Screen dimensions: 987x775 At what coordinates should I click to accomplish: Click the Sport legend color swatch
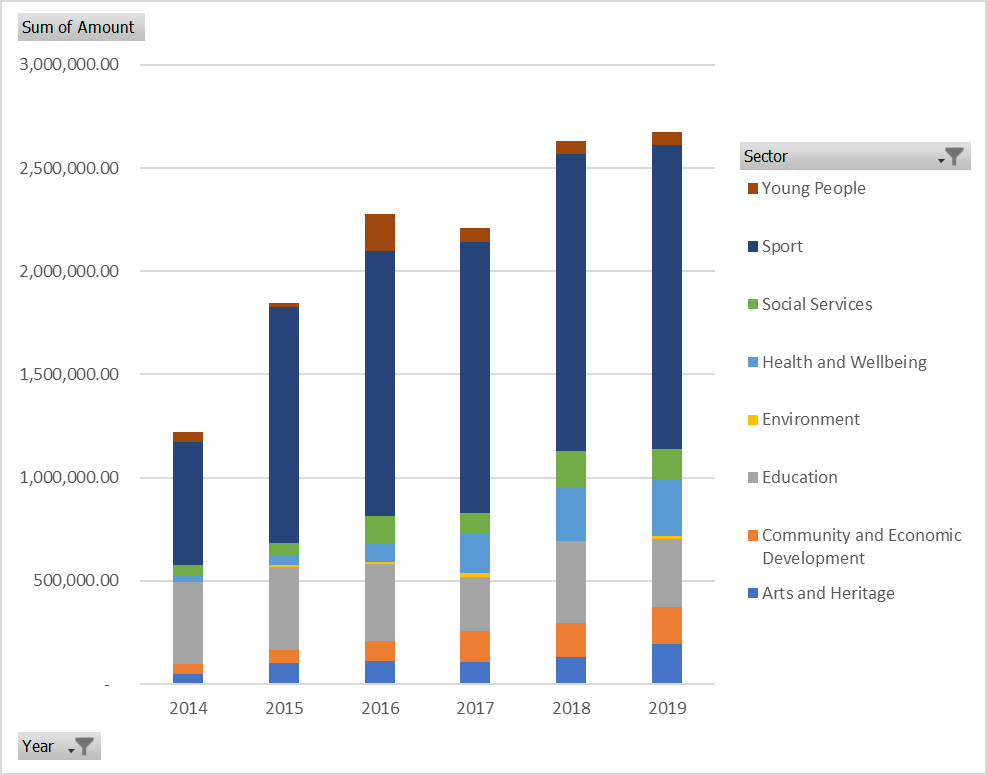(x=753, y=246)
